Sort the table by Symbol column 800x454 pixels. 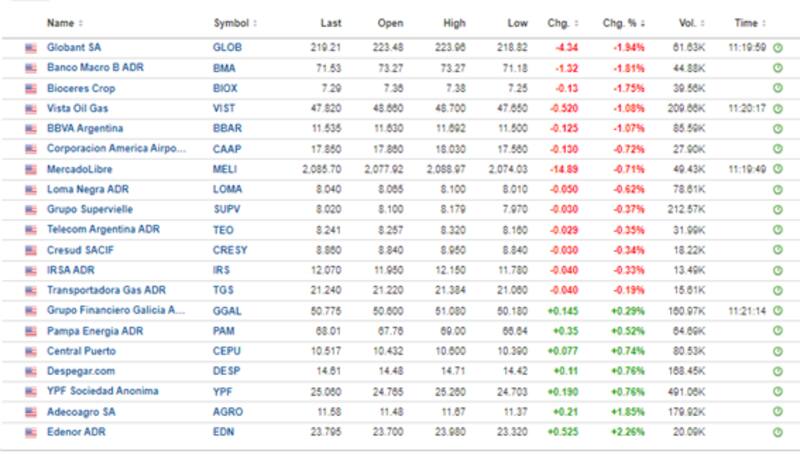coord(235,22)
